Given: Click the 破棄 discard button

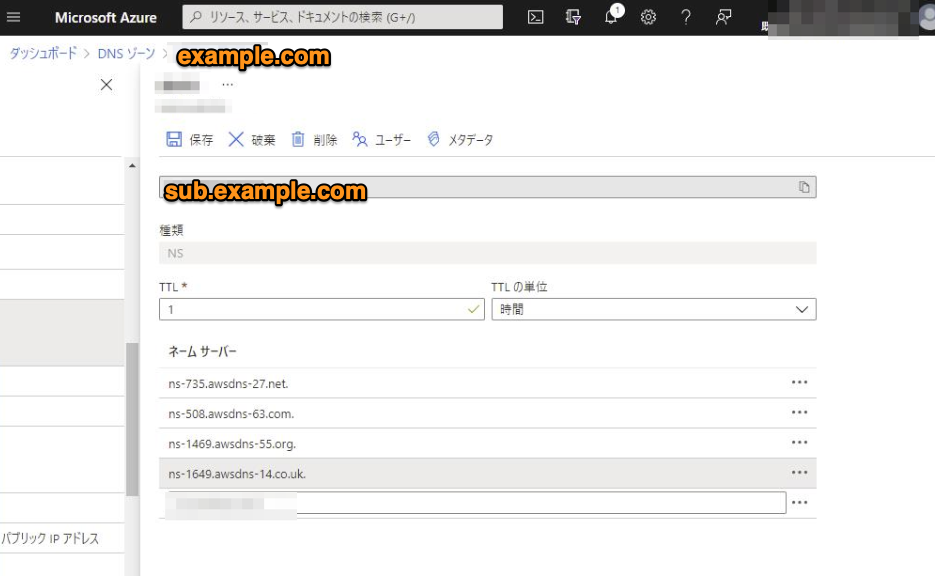Looking at the screenshot, I should click(251, 140).
